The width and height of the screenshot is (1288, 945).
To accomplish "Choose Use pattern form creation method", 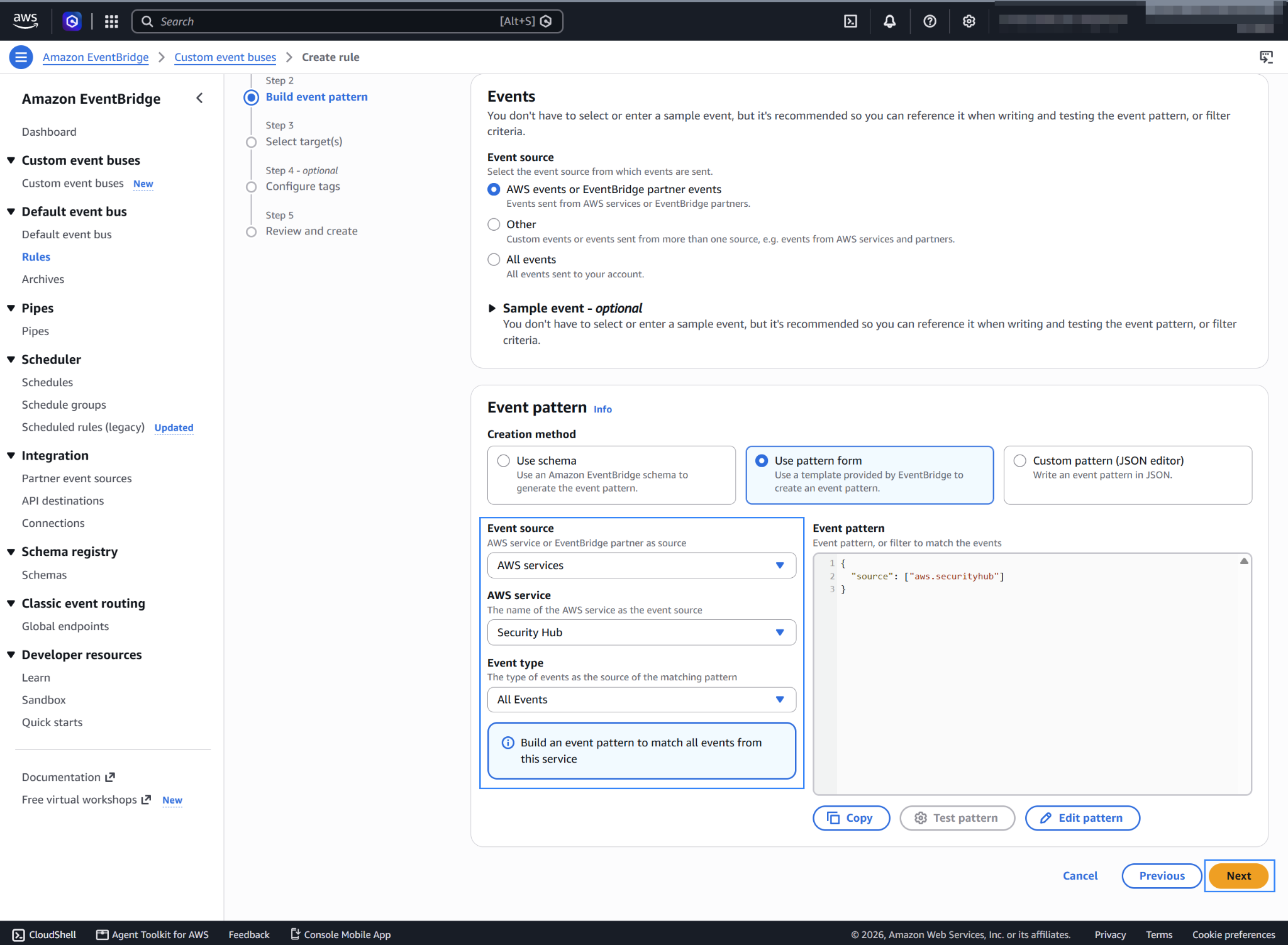I will 869,475.
